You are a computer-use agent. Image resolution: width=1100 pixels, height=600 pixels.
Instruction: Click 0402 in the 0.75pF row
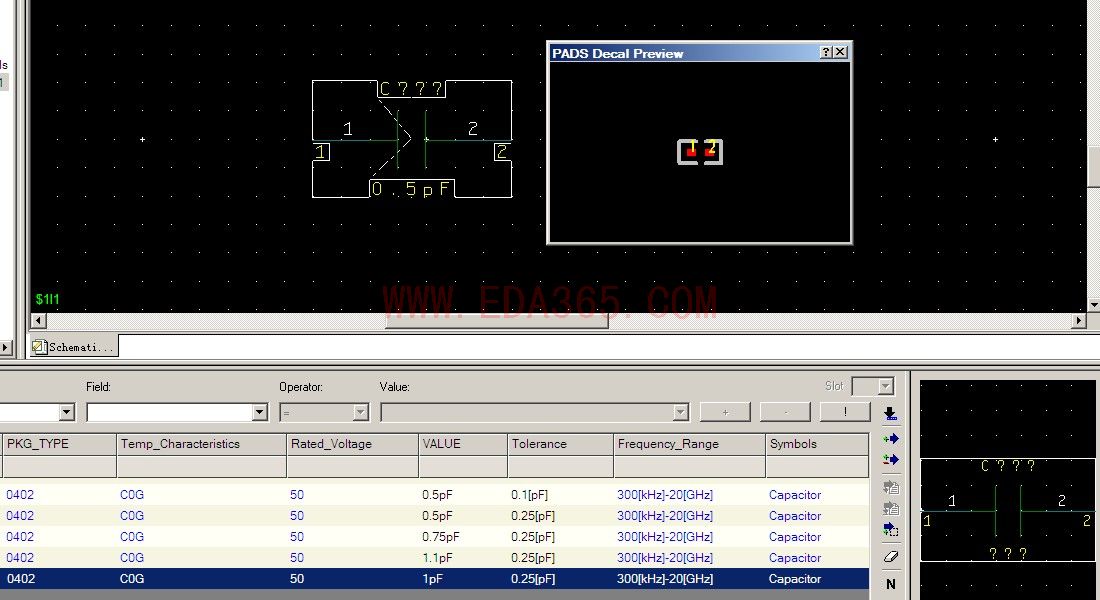point(20,537)
